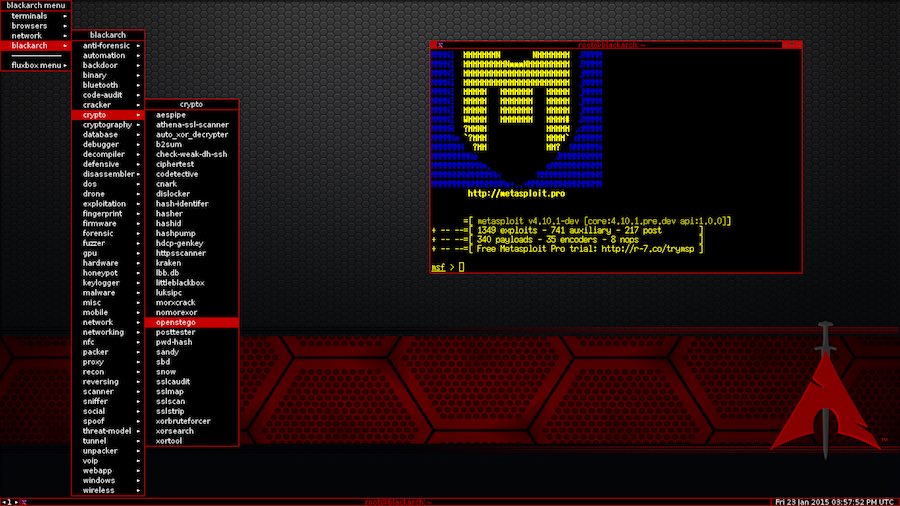Click the BlackArch logo on the desktop

825,400
